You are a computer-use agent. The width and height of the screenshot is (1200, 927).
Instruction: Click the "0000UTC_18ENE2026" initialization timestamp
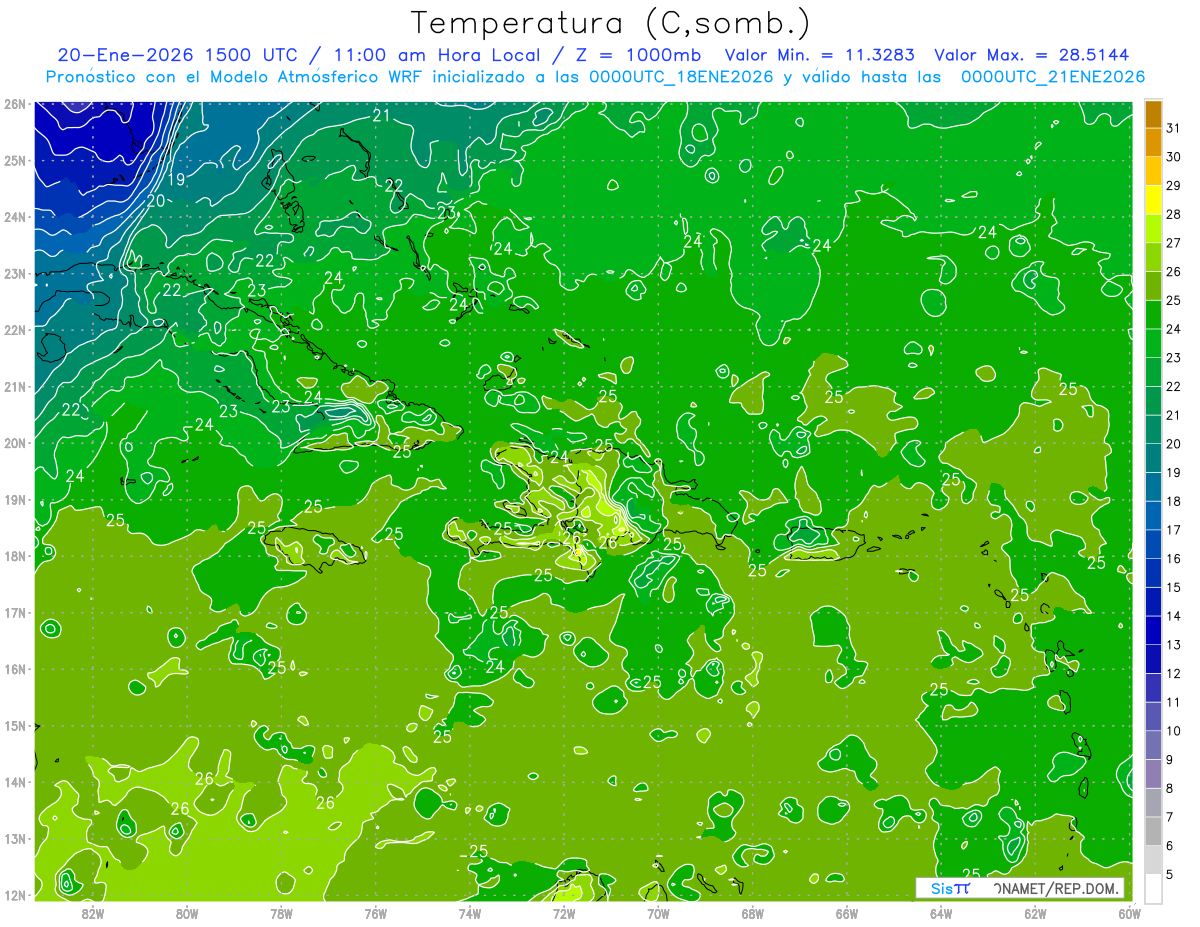tap(681, 77)
